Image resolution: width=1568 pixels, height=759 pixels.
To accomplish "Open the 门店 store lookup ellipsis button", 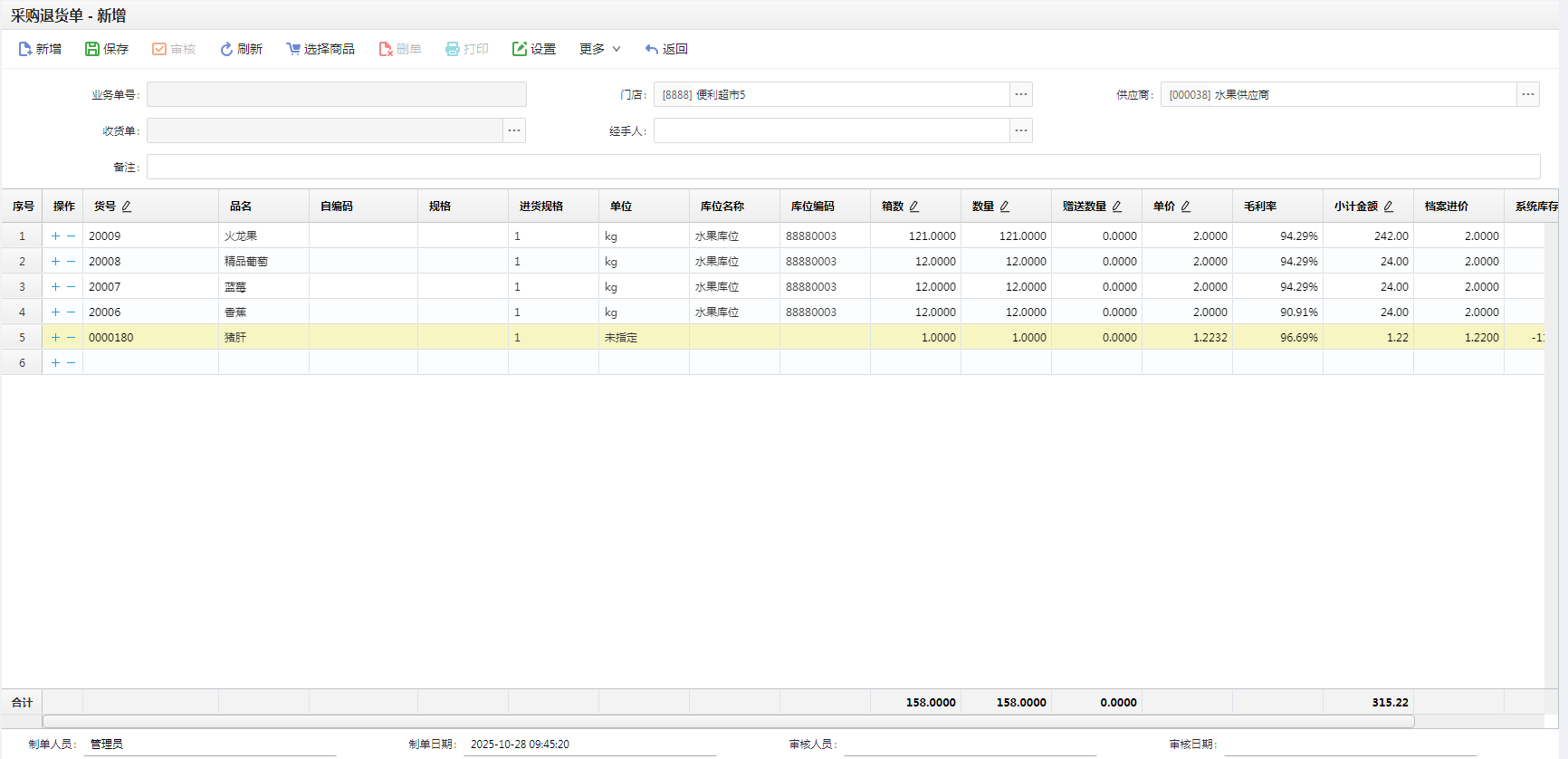I will click(x=1021, y=94).
